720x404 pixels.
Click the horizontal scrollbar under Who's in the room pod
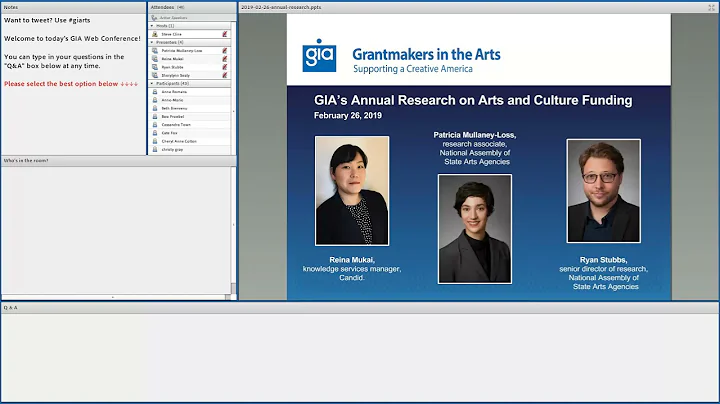115,297
